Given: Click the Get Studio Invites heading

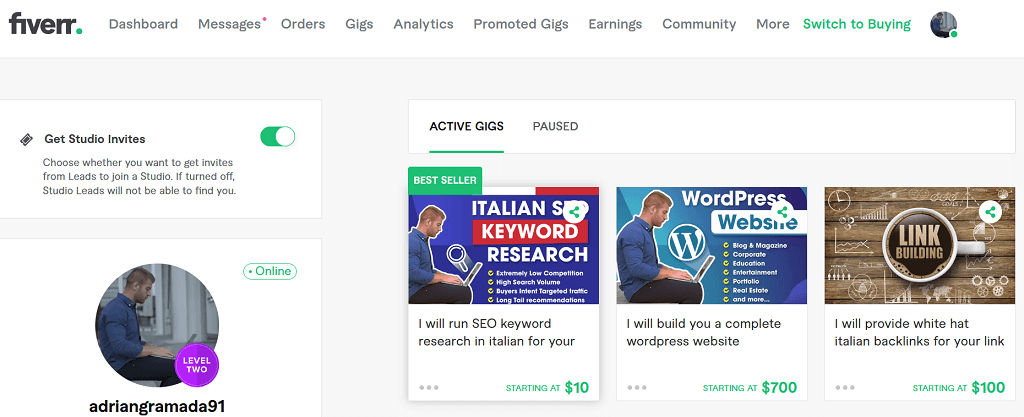Looking at the screenshot, I should tap(95, 139).
